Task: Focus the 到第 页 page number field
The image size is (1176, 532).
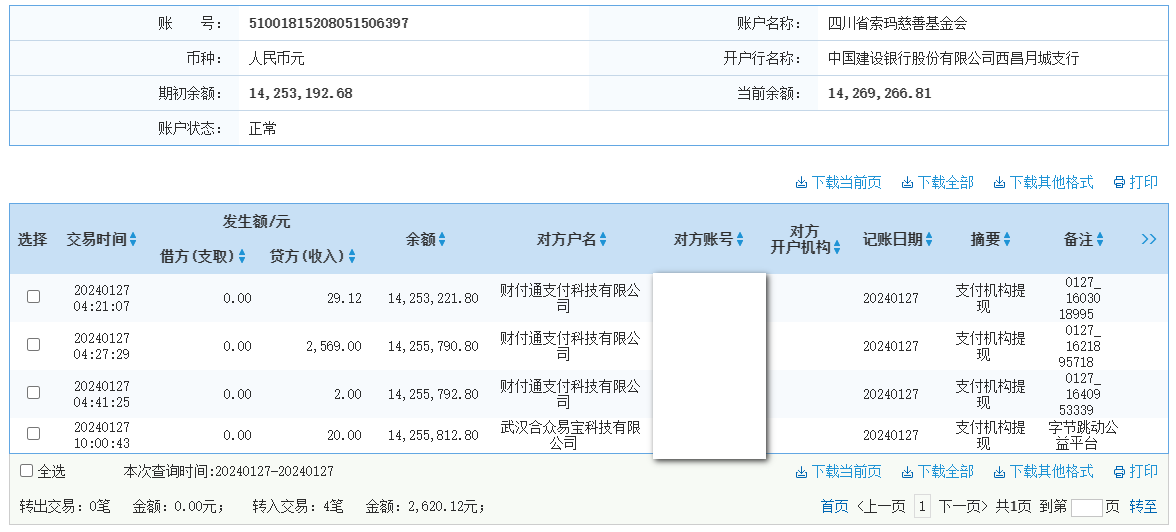Action: [x=1087, y=507]
